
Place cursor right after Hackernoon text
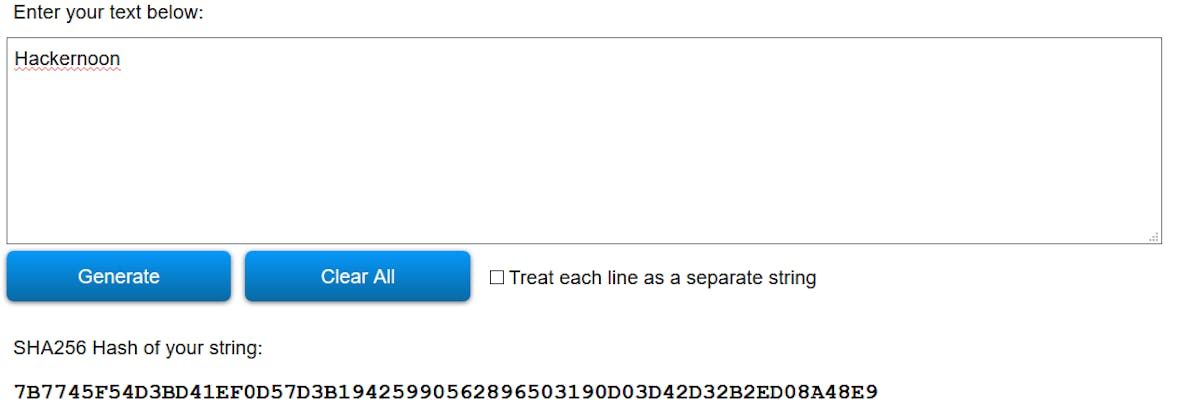pos(122,59)
